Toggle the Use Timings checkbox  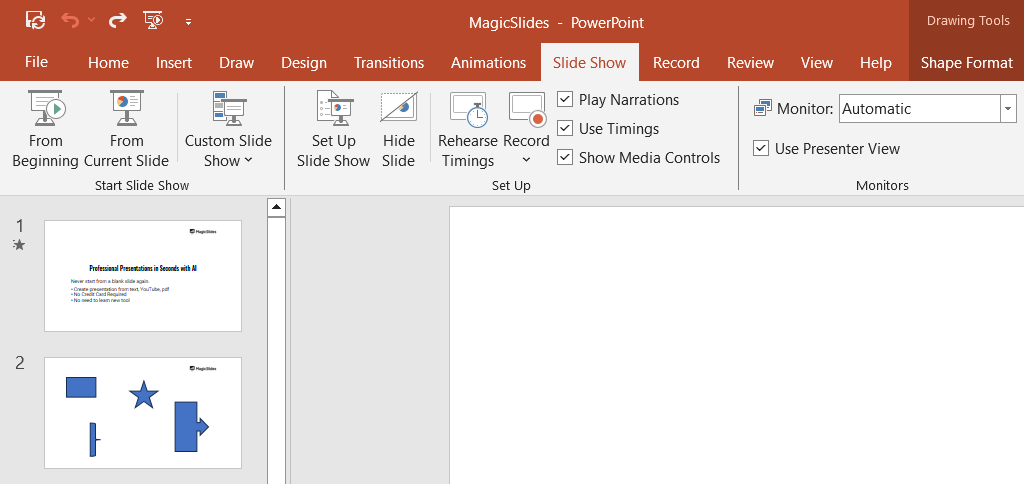pyautogui.click(x=565, y=129)
